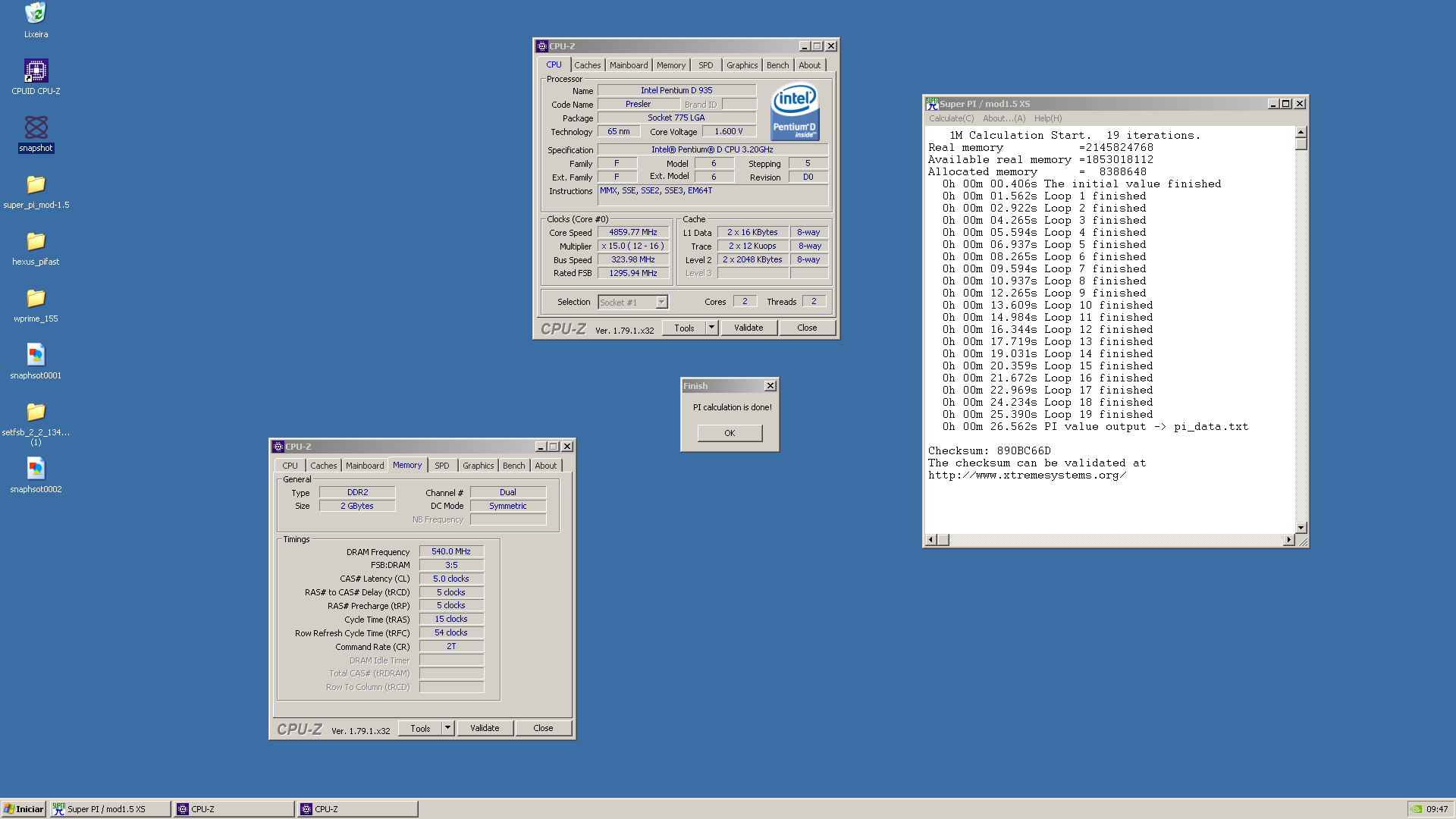Click the Intel Pentium D logo in CPU-Z
Image resolution: width=1456 pixels, height=819 pixels.
pyautogui.click(x=794, y=111)
